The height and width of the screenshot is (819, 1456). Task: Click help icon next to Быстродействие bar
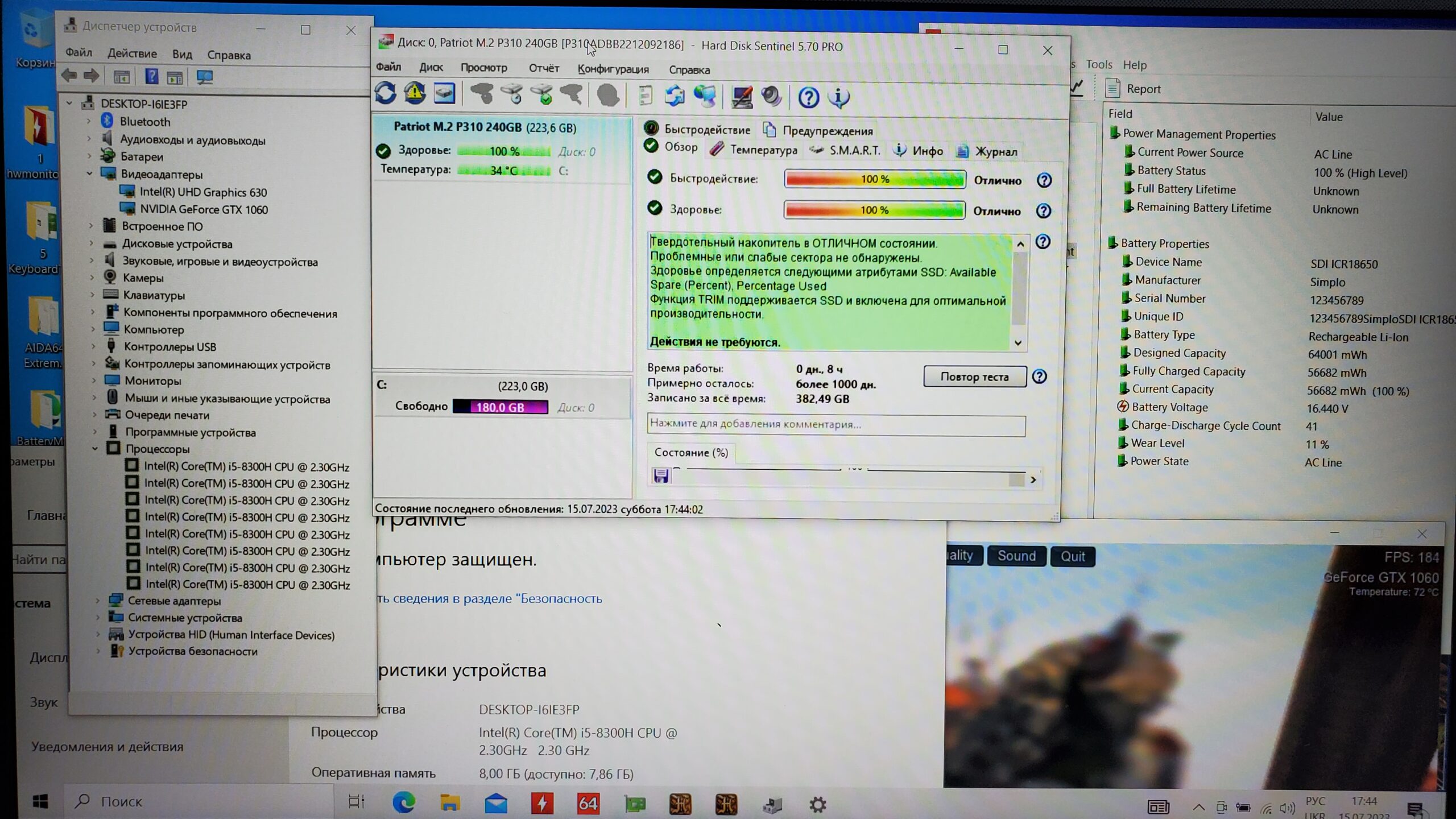1044,180
